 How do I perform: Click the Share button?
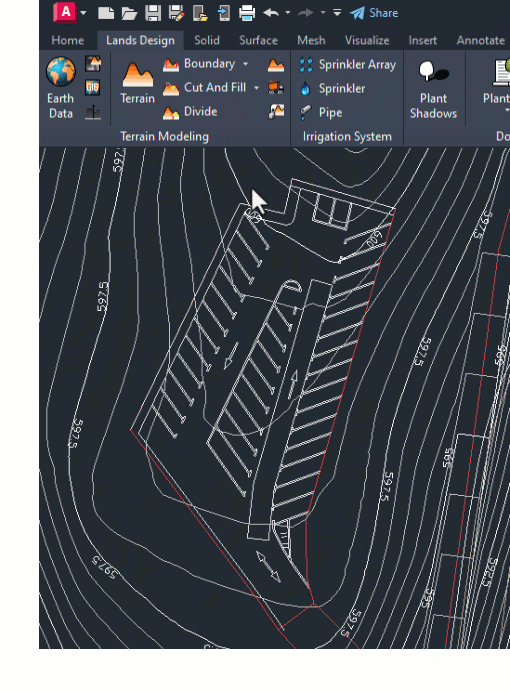pos(374,13)
